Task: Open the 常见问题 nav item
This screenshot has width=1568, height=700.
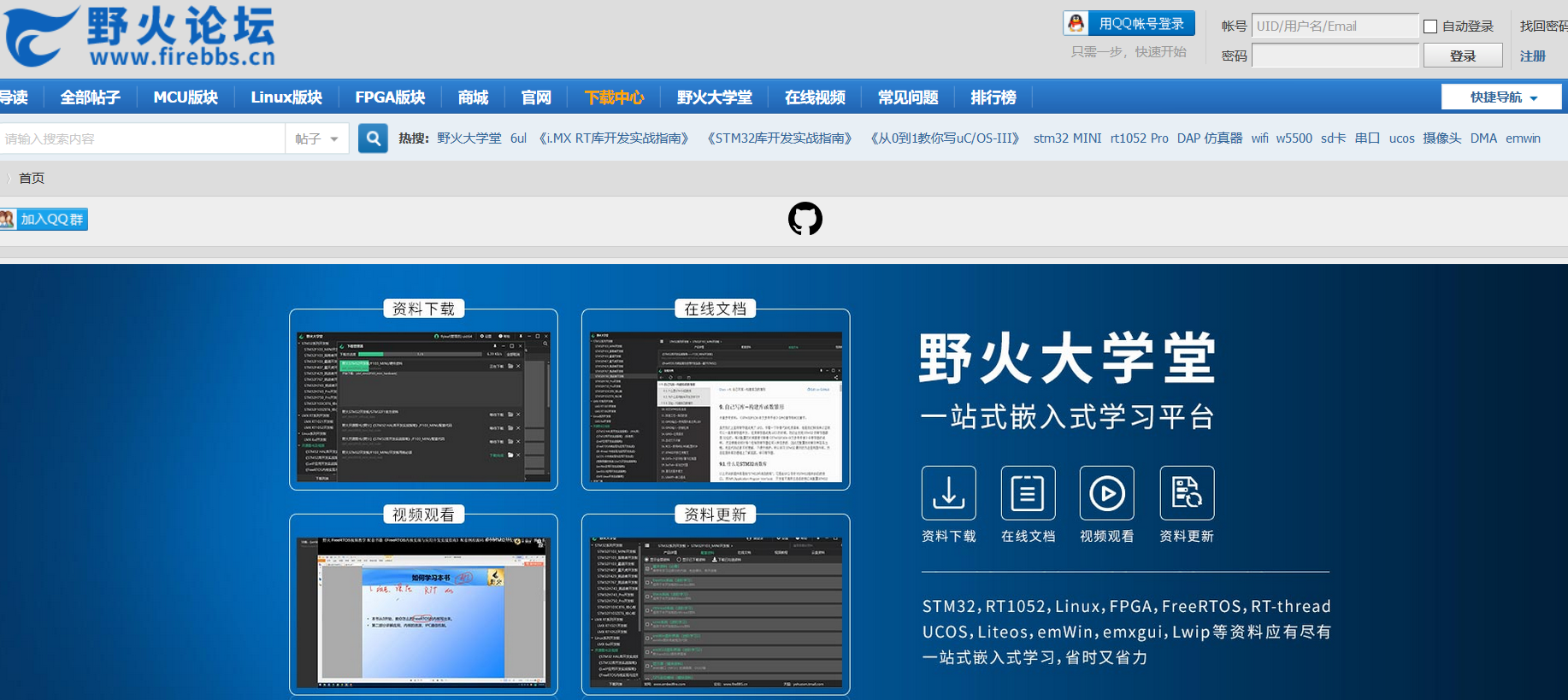Action: 908,97
